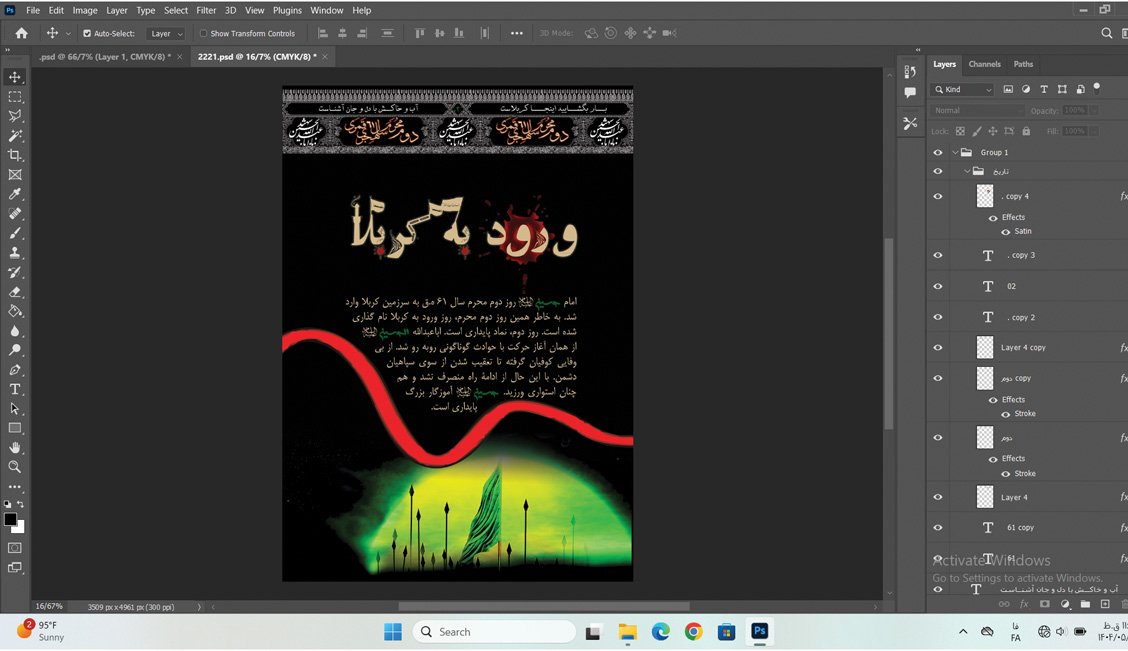This screenshot has height=651, width=1128.
Task: Hide the Layer 4 copy layer
Action: tap(937, 347)
